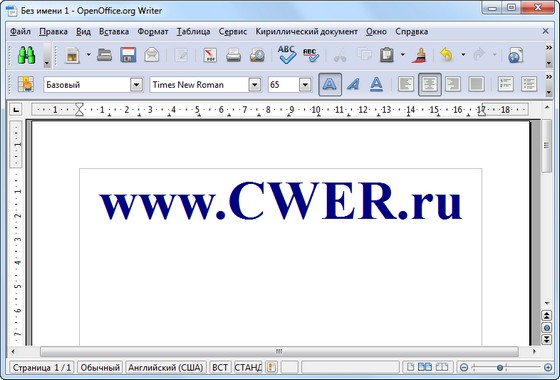Create a new document with the New icon
Screen dimensions: 560x380
tap(72, 55)
